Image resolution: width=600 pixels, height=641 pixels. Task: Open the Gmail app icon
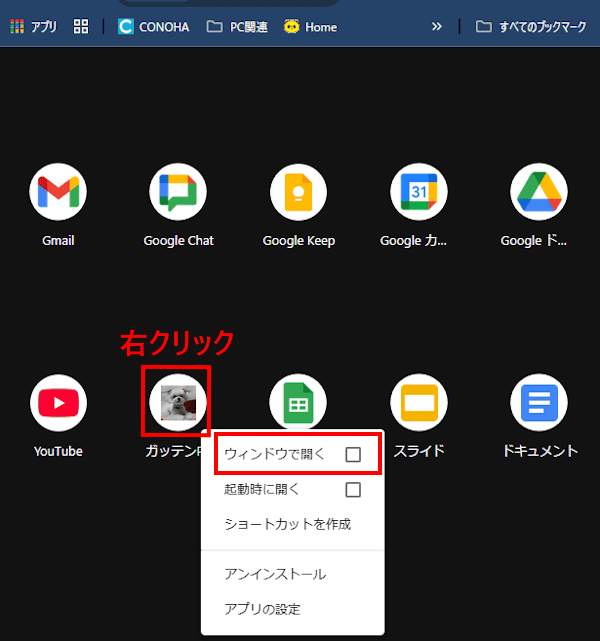(x=58, y=192)
